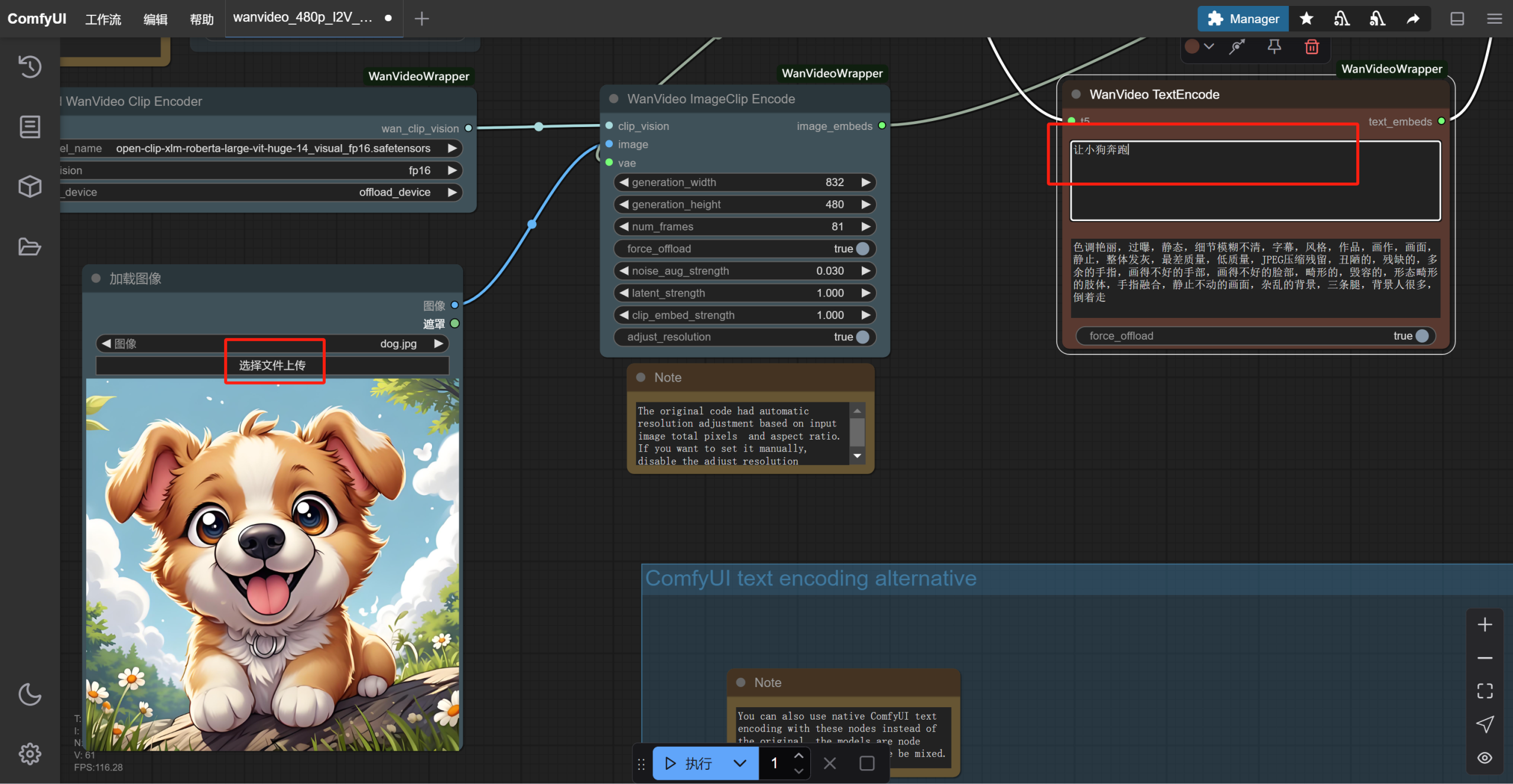Open the model library cube icon
The width and height of the screenshot is (1513, 784).
coord(30,187)
